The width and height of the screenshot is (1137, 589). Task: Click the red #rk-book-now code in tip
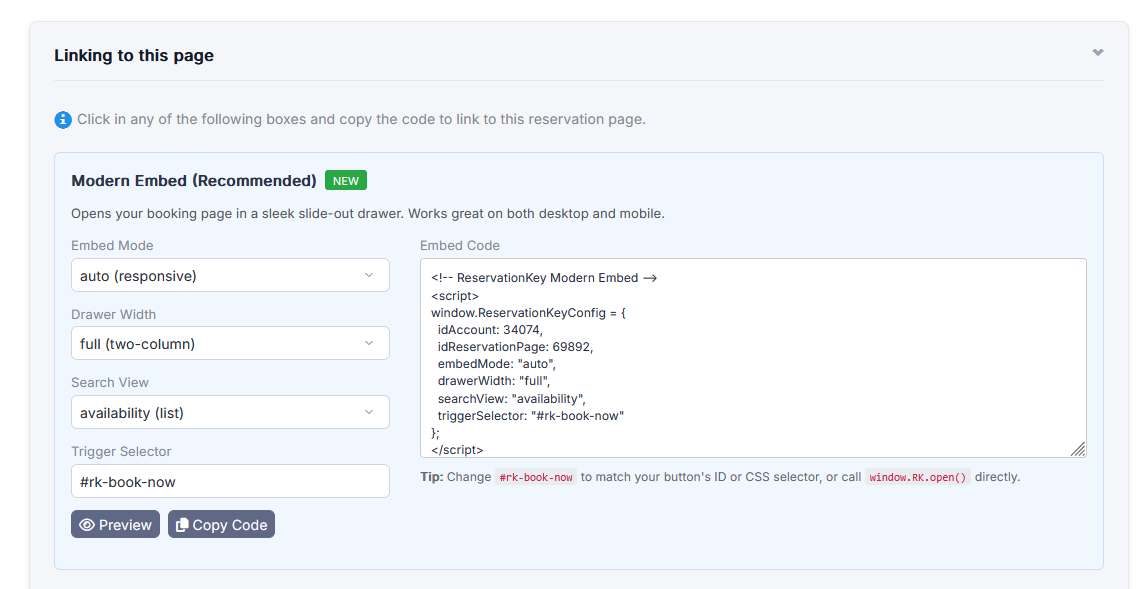pos(536,478)
